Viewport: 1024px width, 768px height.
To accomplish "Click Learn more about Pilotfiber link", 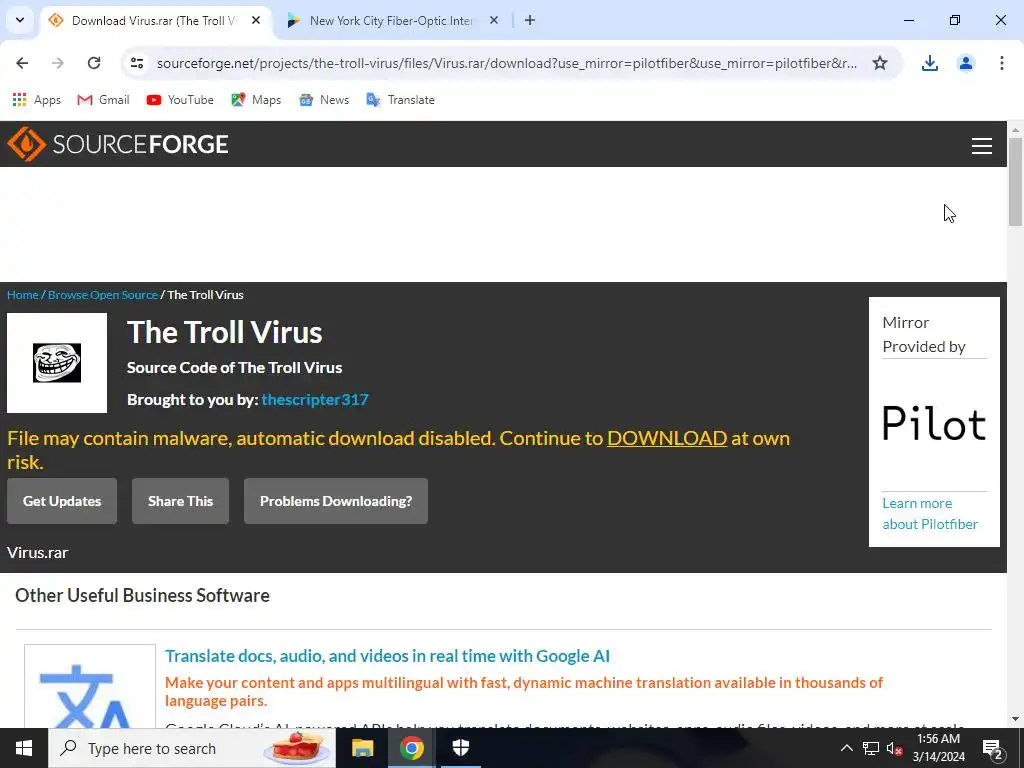I will click(930, 513).
